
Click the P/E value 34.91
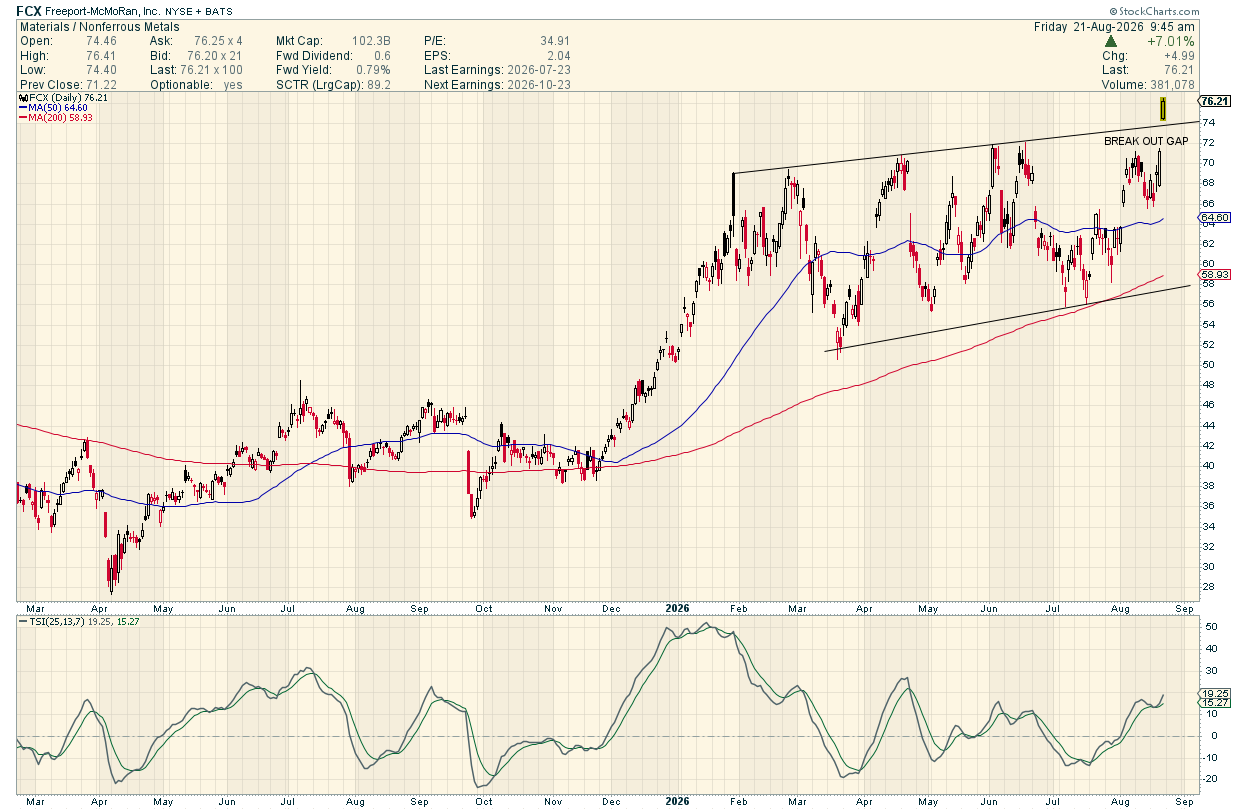tap(553, 42)
